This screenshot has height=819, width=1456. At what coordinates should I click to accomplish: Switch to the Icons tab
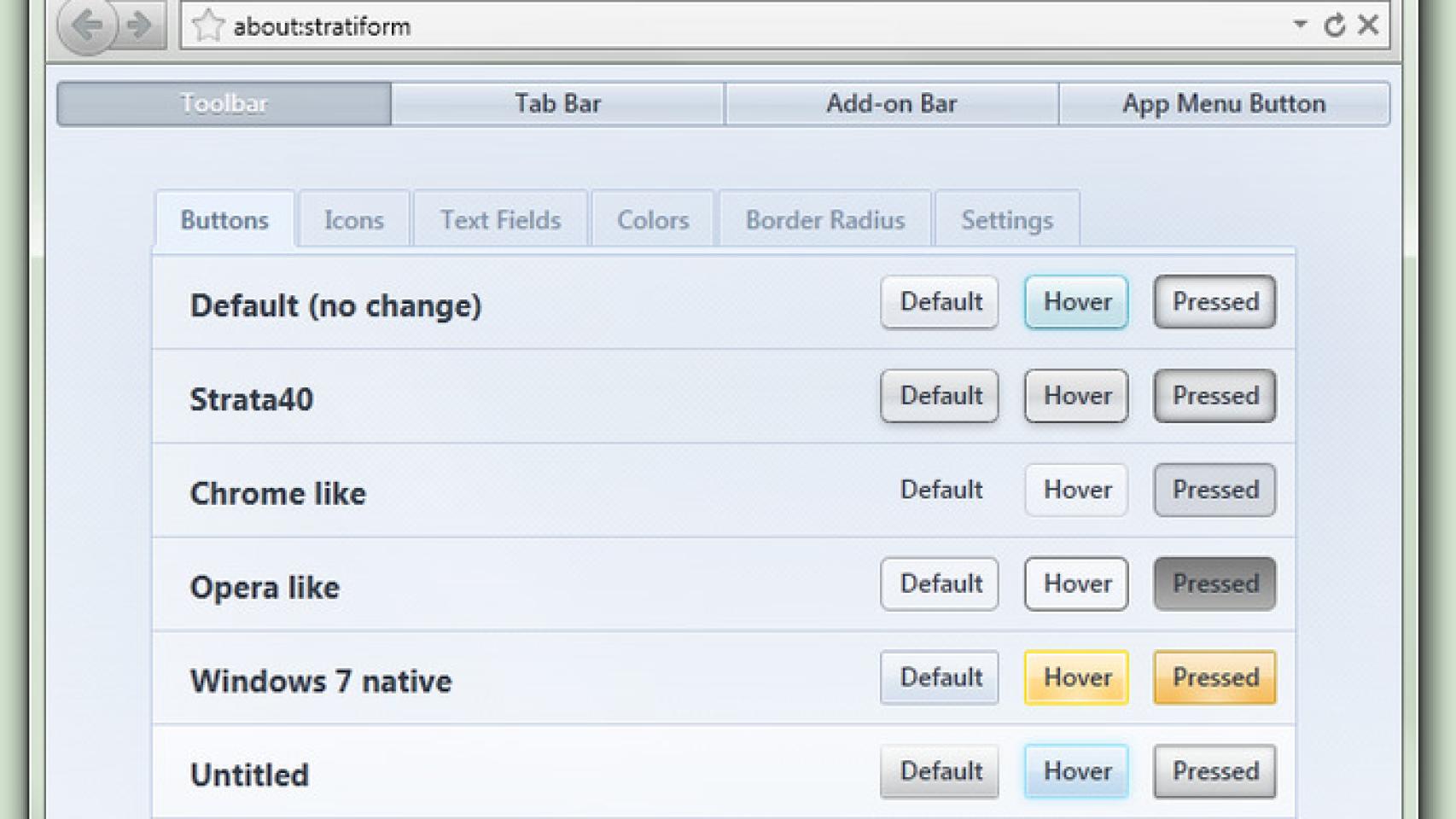(353, 219)
